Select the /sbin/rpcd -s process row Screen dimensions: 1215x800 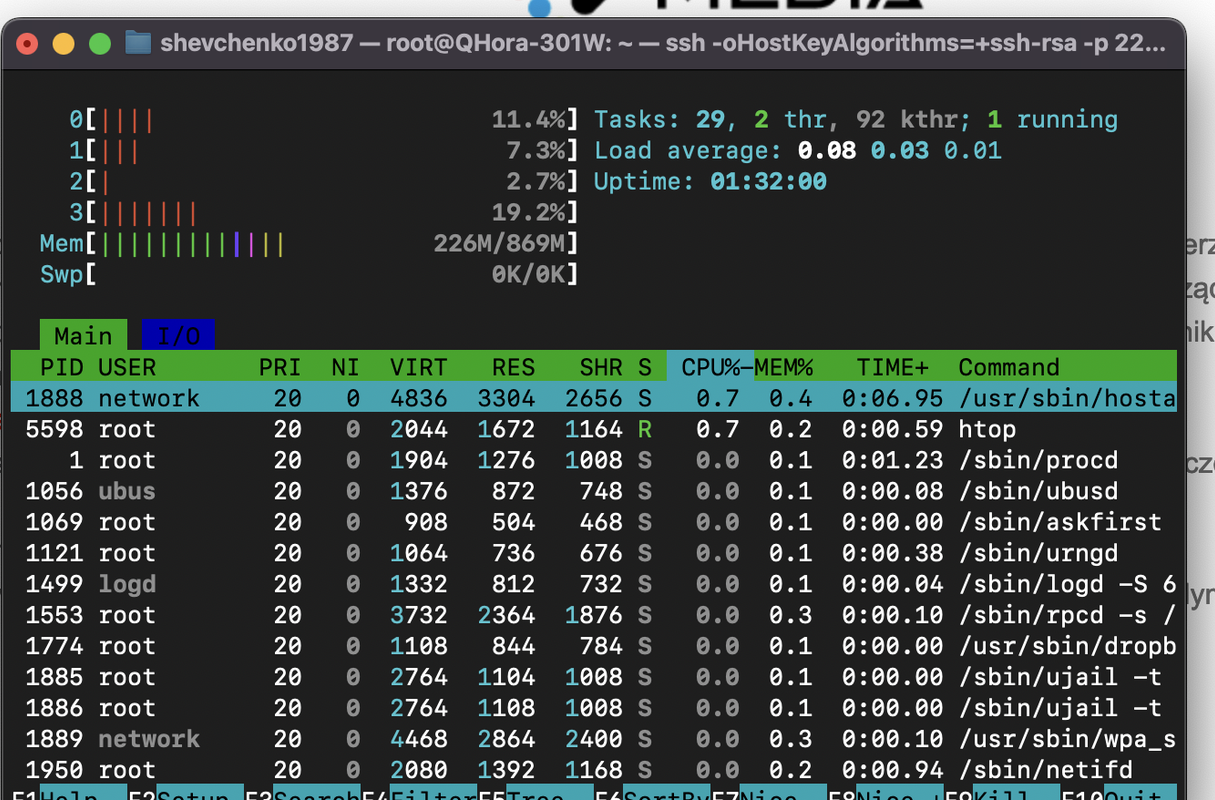pyautogui.click(x=594, y=615)
